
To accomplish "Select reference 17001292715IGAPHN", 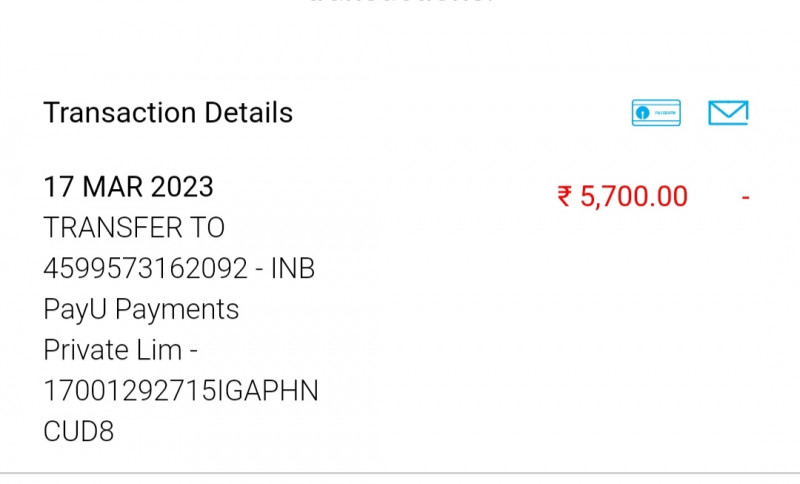I will click(x=180, y=392).
